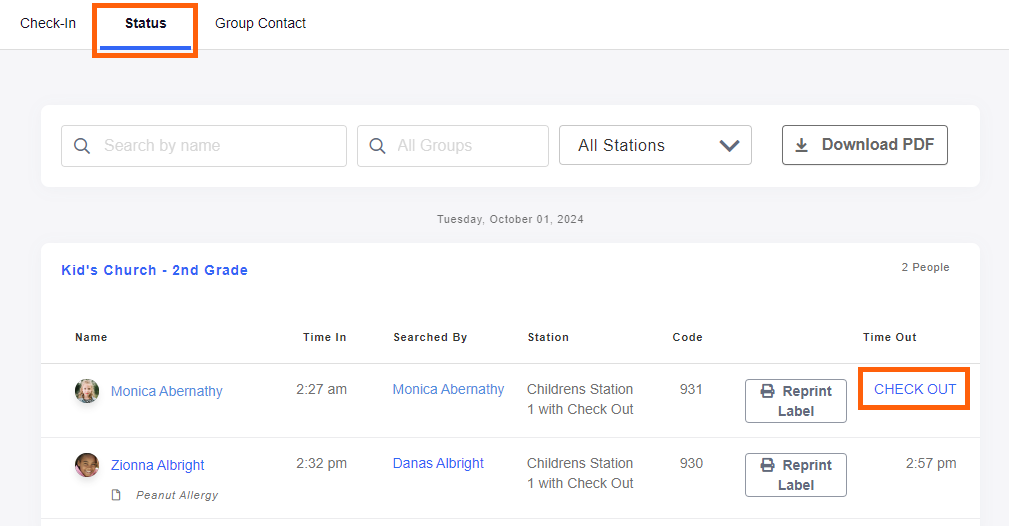1009x526 pixels.
Task: Switch to the Check-In tab
Action: (x=48, y=24)
